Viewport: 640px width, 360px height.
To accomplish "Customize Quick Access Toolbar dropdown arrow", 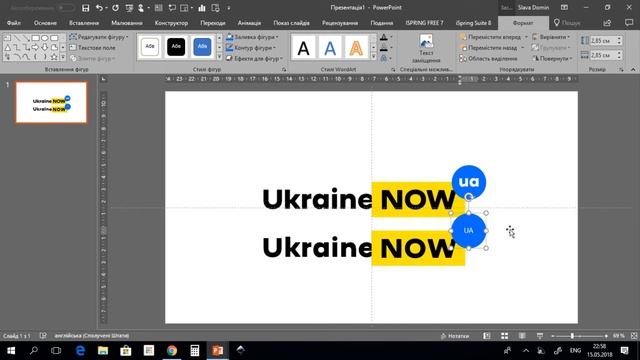I will tap(229, 8).
